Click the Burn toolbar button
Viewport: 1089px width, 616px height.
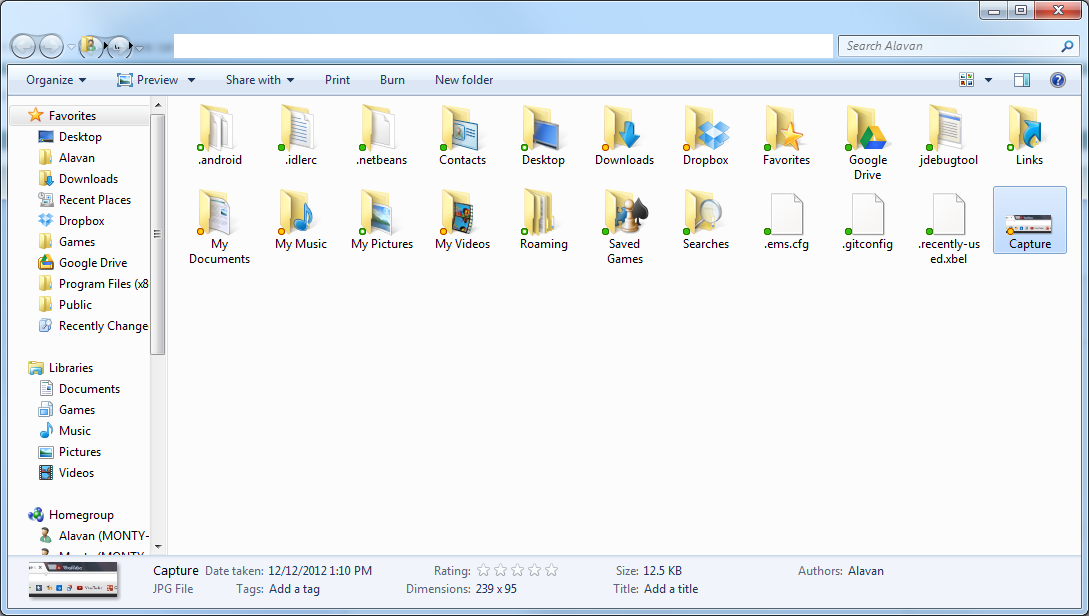click(x=392, y=80)
